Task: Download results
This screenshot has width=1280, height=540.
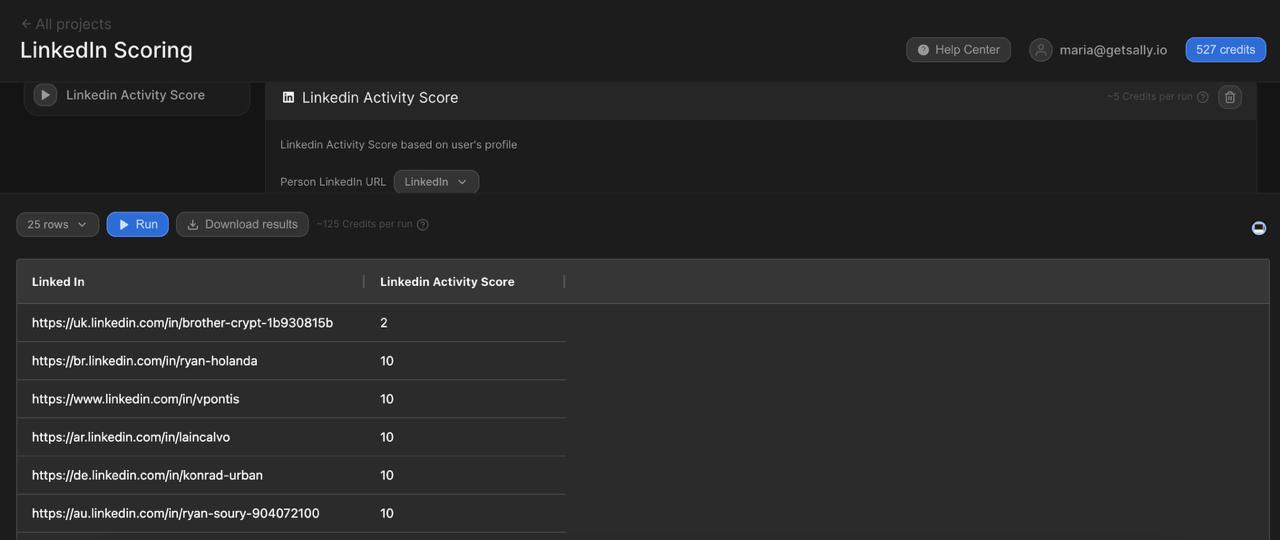Action: click(242, 224)
